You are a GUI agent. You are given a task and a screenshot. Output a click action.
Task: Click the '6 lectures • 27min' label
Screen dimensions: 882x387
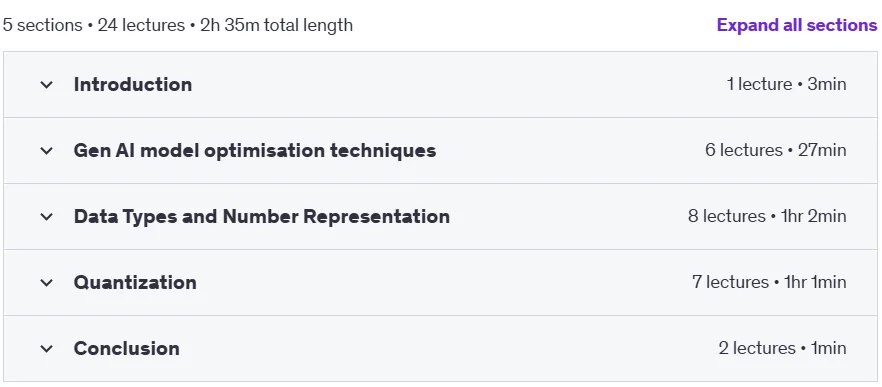pyautogui.click(x=776, y=150)
